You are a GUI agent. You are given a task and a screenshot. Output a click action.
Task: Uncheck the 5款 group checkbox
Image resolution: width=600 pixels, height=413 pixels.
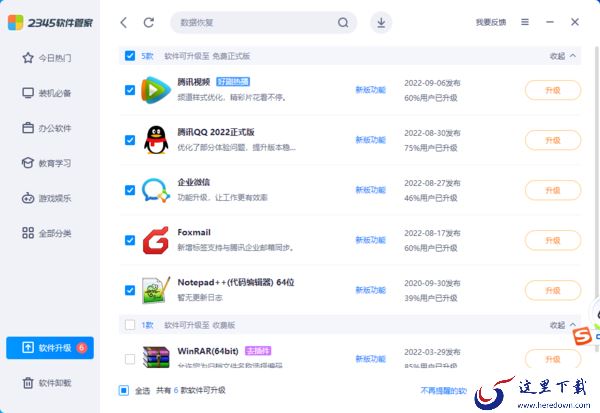click(x=130, y=56)
